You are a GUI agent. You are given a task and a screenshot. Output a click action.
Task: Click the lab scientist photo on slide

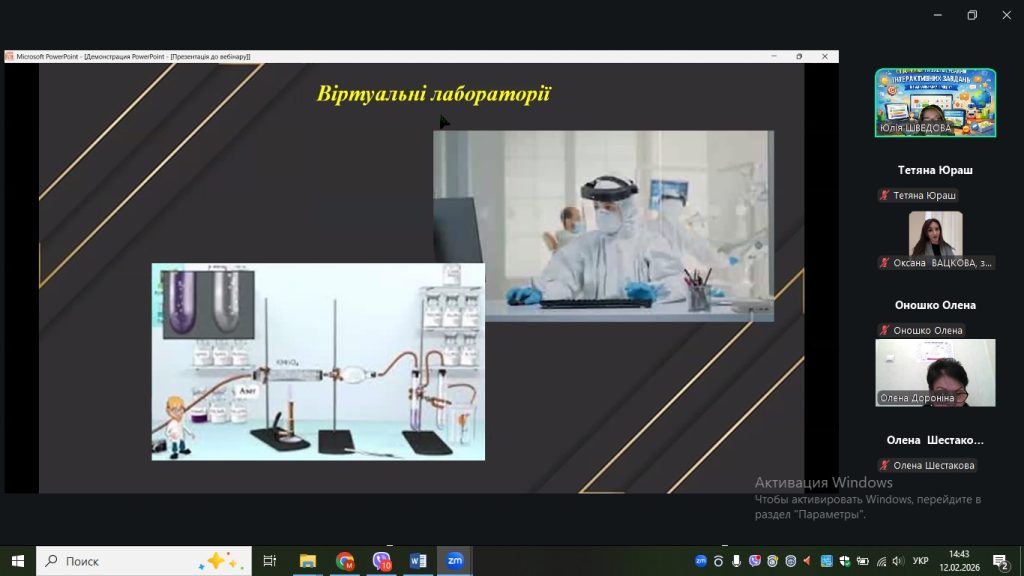(x=603, y=225)
